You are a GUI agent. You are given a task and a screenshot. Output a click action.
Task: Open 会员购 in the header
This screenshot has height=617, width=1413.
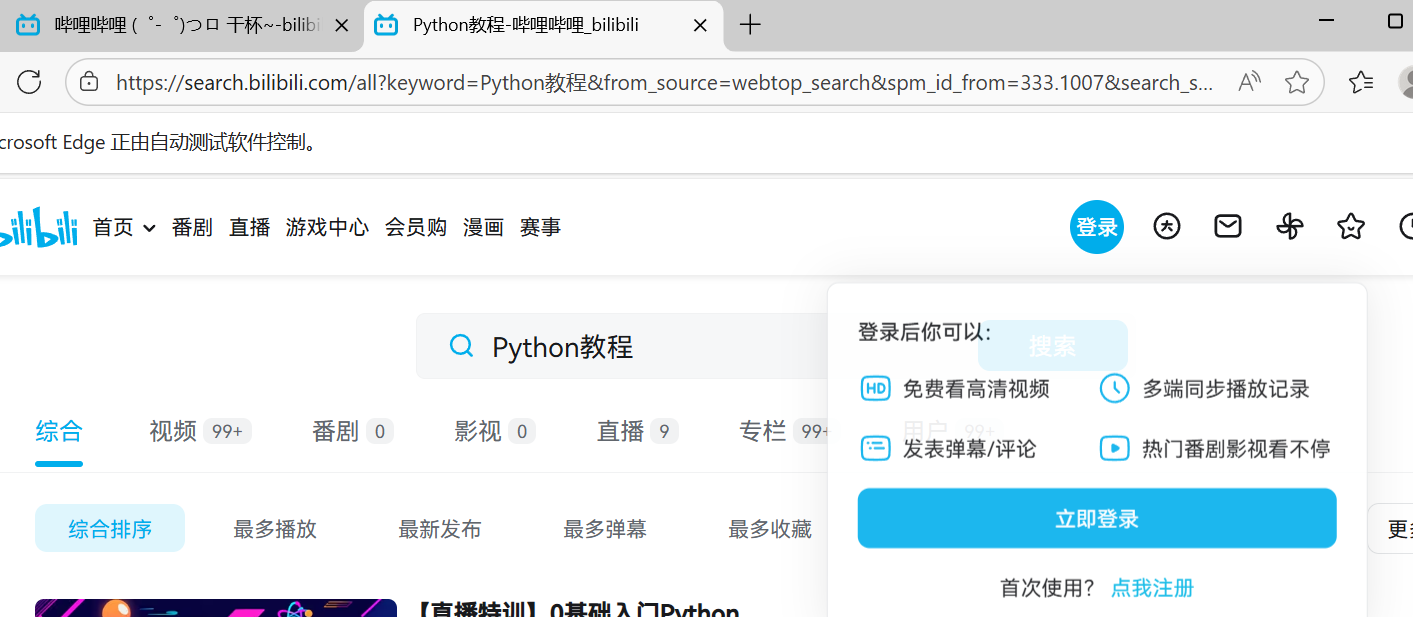click(x=416, y=228)
